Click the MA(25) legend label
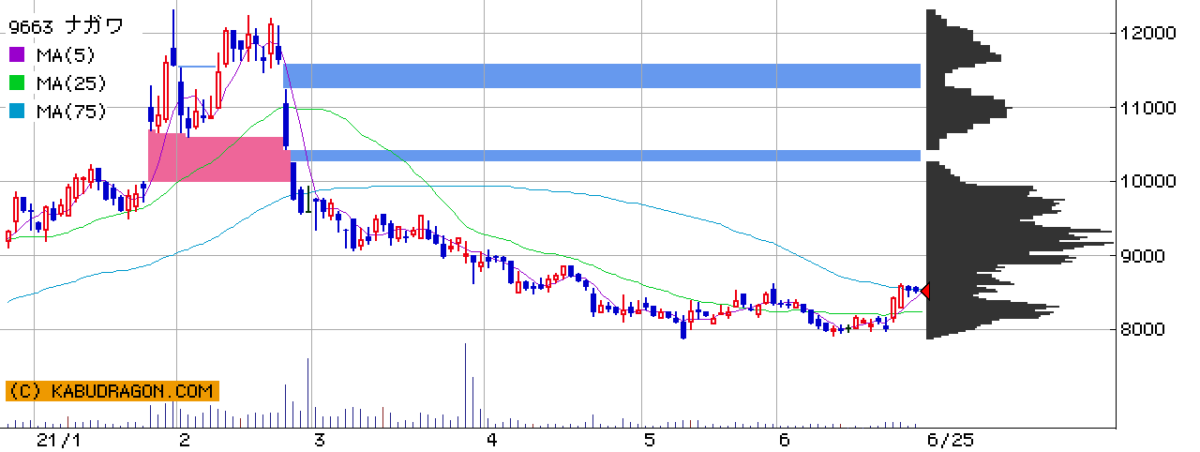 tap(70, 84)
